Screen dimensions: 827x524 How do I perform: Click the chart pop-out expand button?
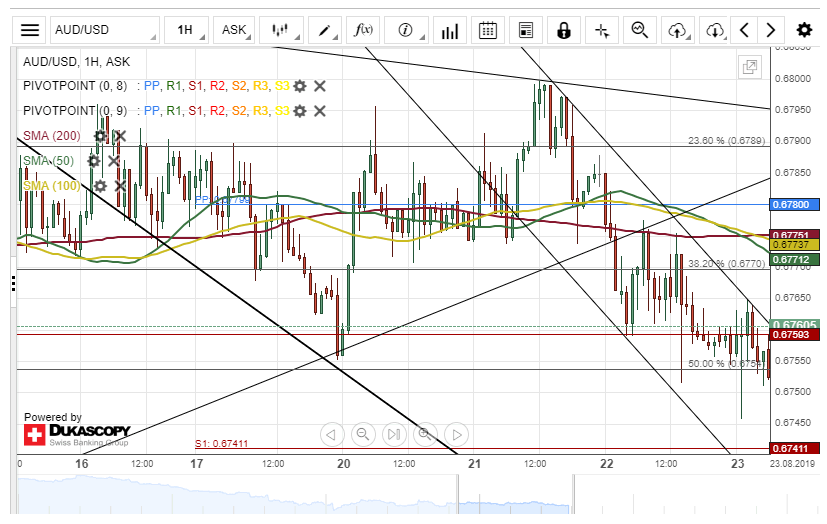748,67
